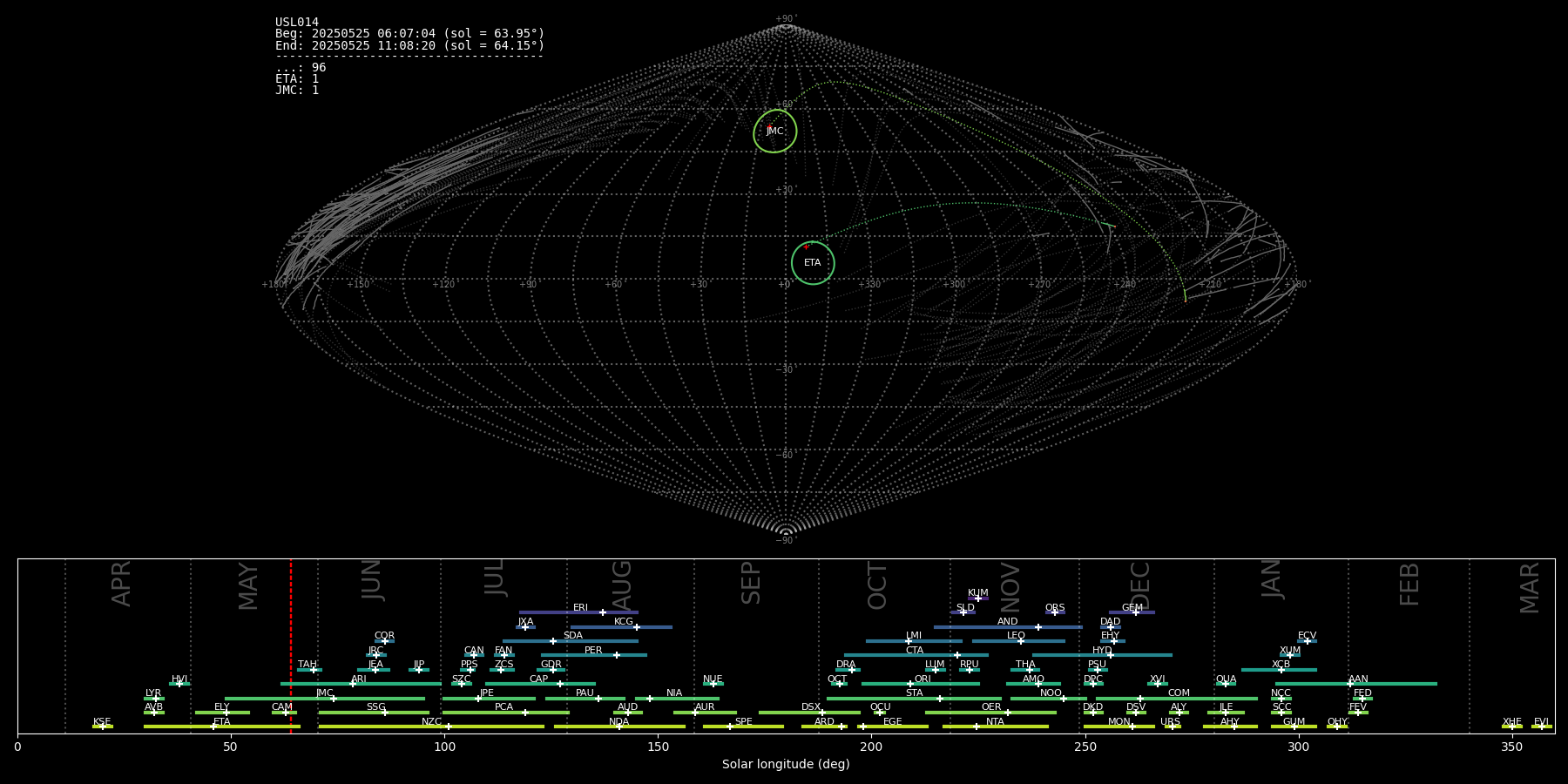Click the NDA shower bar in timeline
Viewport: 1568px width, 784px height.
[619, 727]
